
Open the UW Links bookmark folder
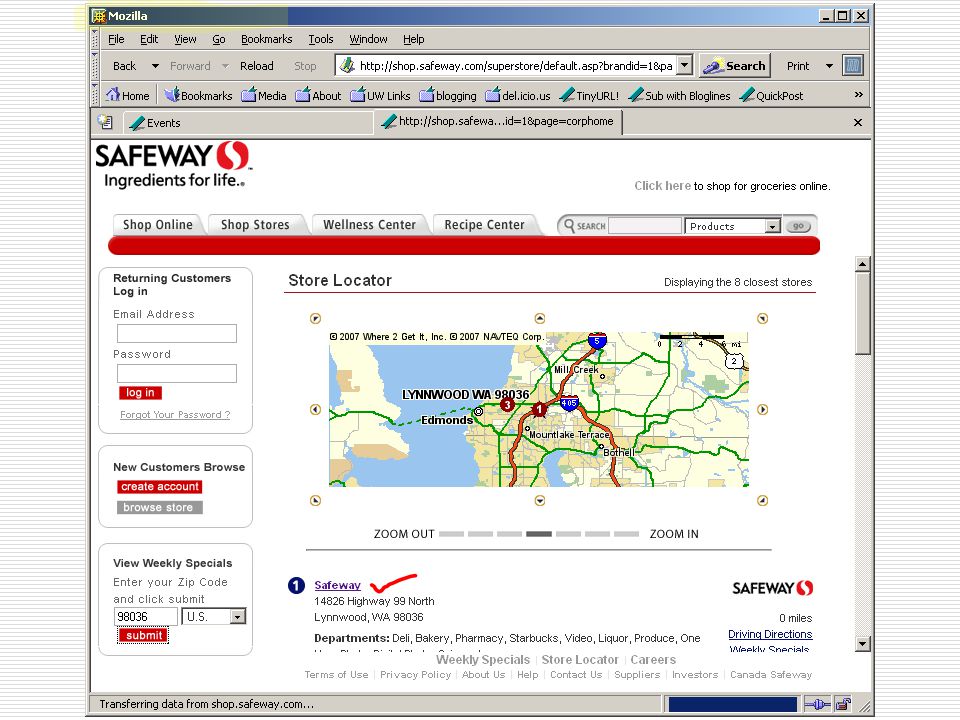click(380, 96)
